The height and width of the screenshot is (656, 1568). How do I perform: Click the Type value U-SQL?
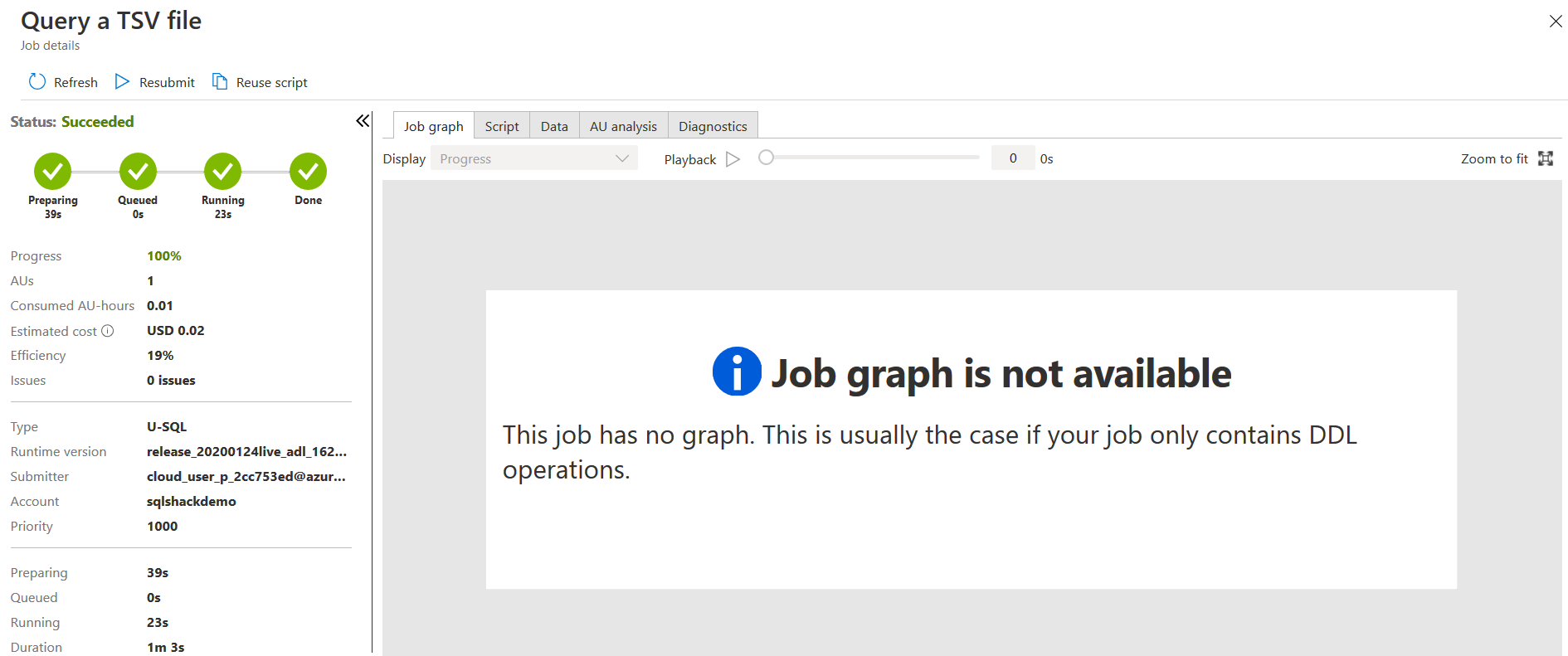click(167, 427)
